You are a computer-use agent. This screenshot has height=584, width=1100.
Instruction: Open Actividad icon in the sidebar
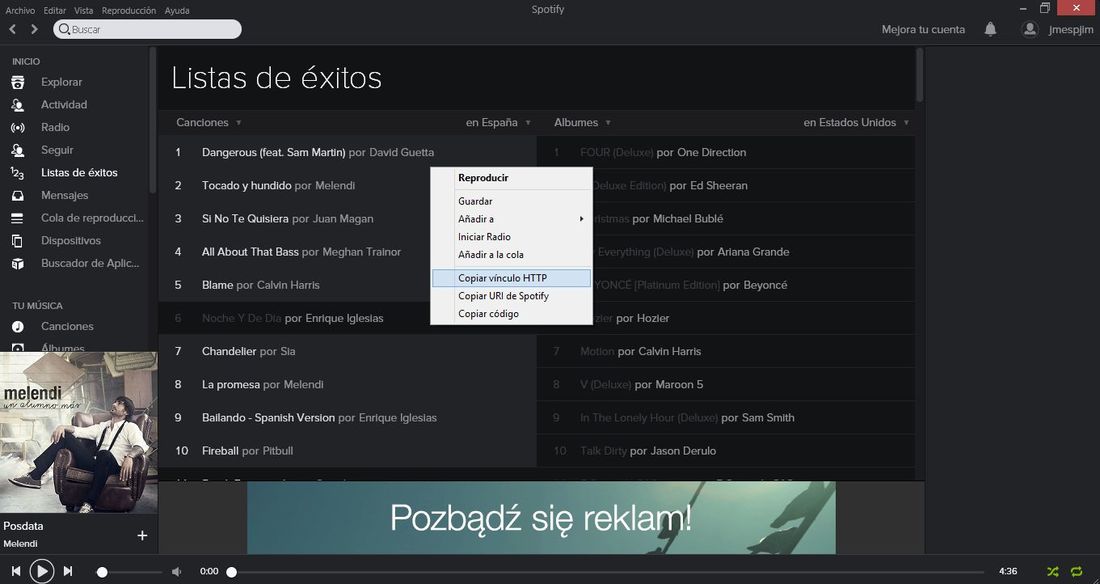[x=18, y=105]
